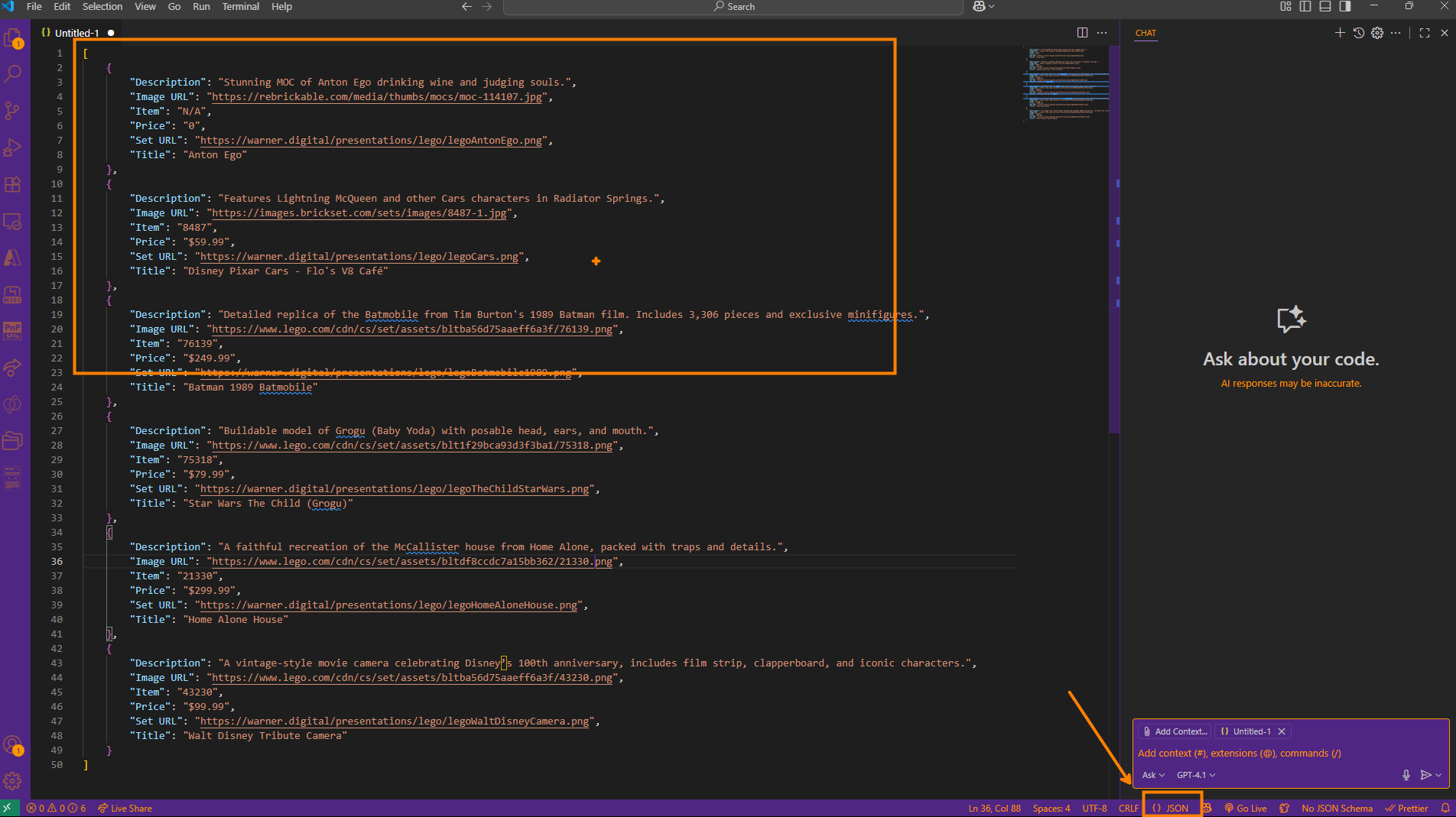
Task: Click the Split Editor Right icon
Action: click(1082, 33)
